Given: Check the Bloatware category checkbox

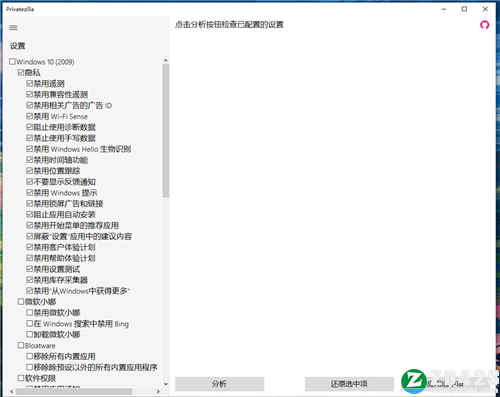Looking at the screenshot, I should click(x=21, y=345).
